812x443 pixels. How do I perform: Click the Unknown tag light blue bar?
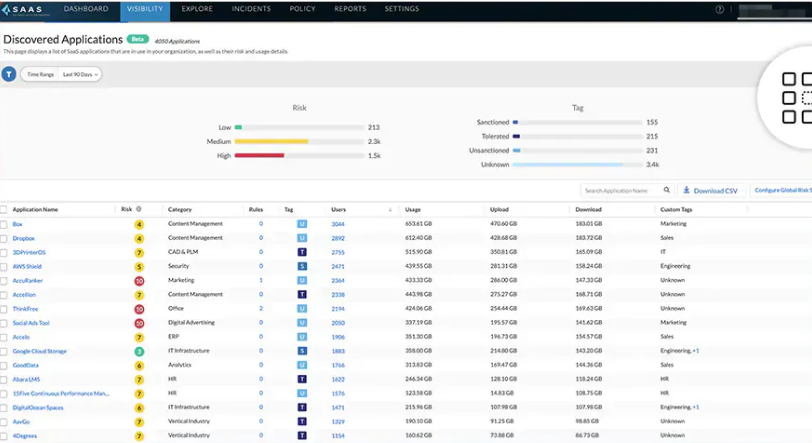(568, 165)
